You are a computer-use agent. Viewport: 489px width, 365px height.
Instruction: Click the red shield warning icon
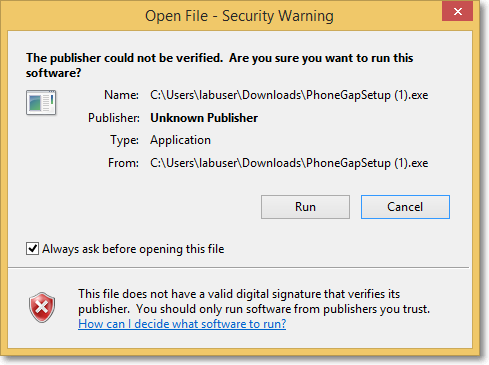click(42, 307)
